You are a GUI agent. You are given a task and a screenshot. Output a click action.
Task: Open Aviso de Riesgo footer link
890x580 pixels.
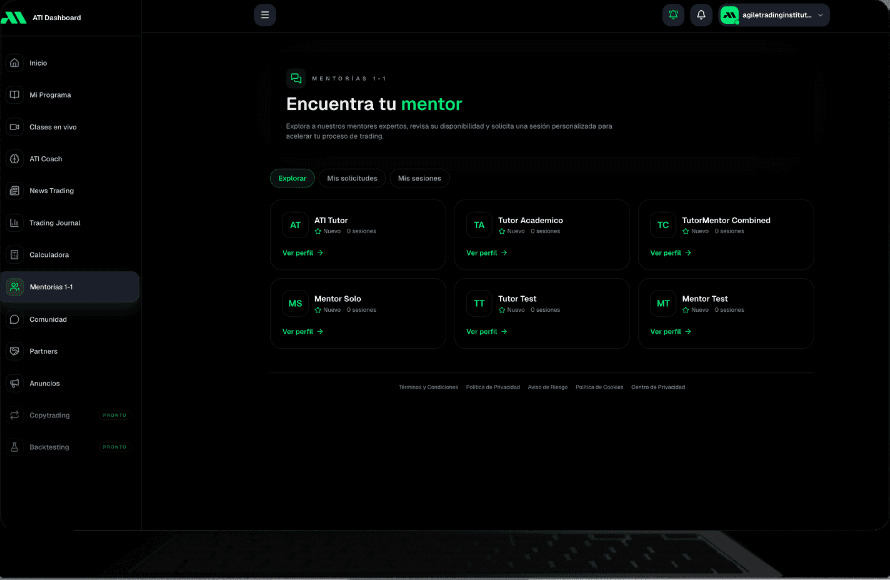click(x=548, y=387)
